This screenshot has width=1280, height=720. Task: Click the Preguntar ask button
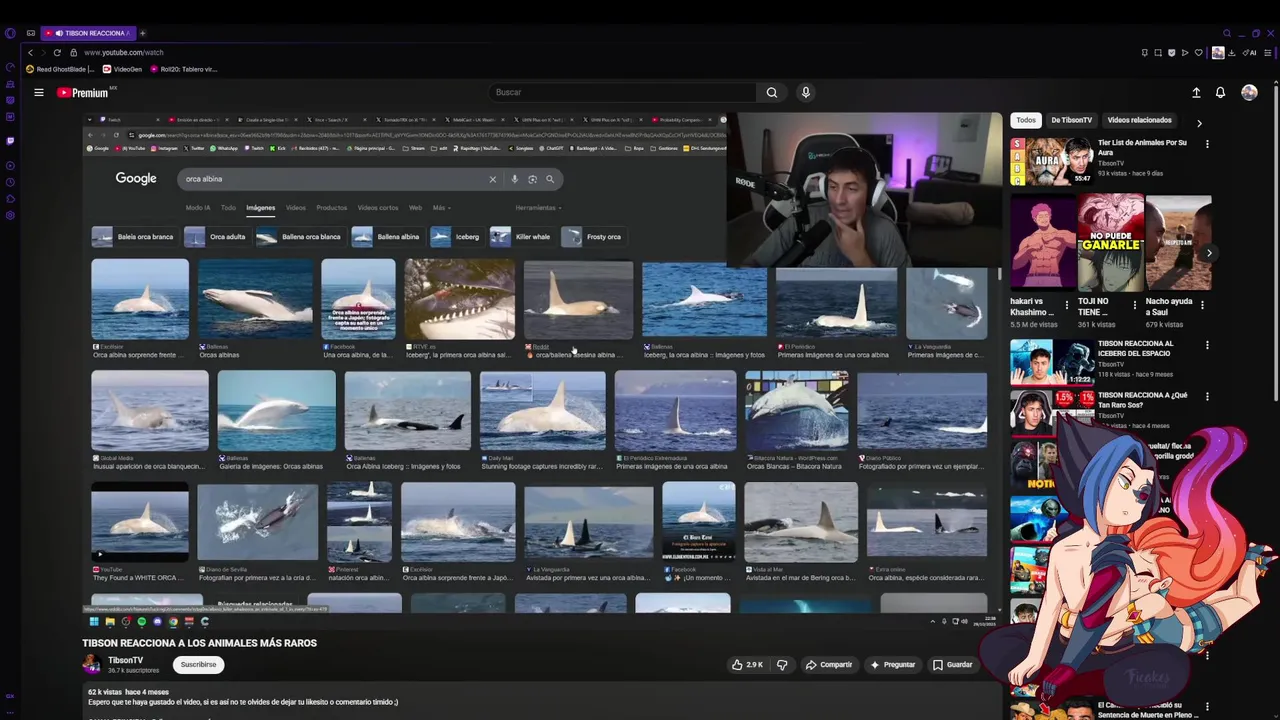tap(893, 664)
